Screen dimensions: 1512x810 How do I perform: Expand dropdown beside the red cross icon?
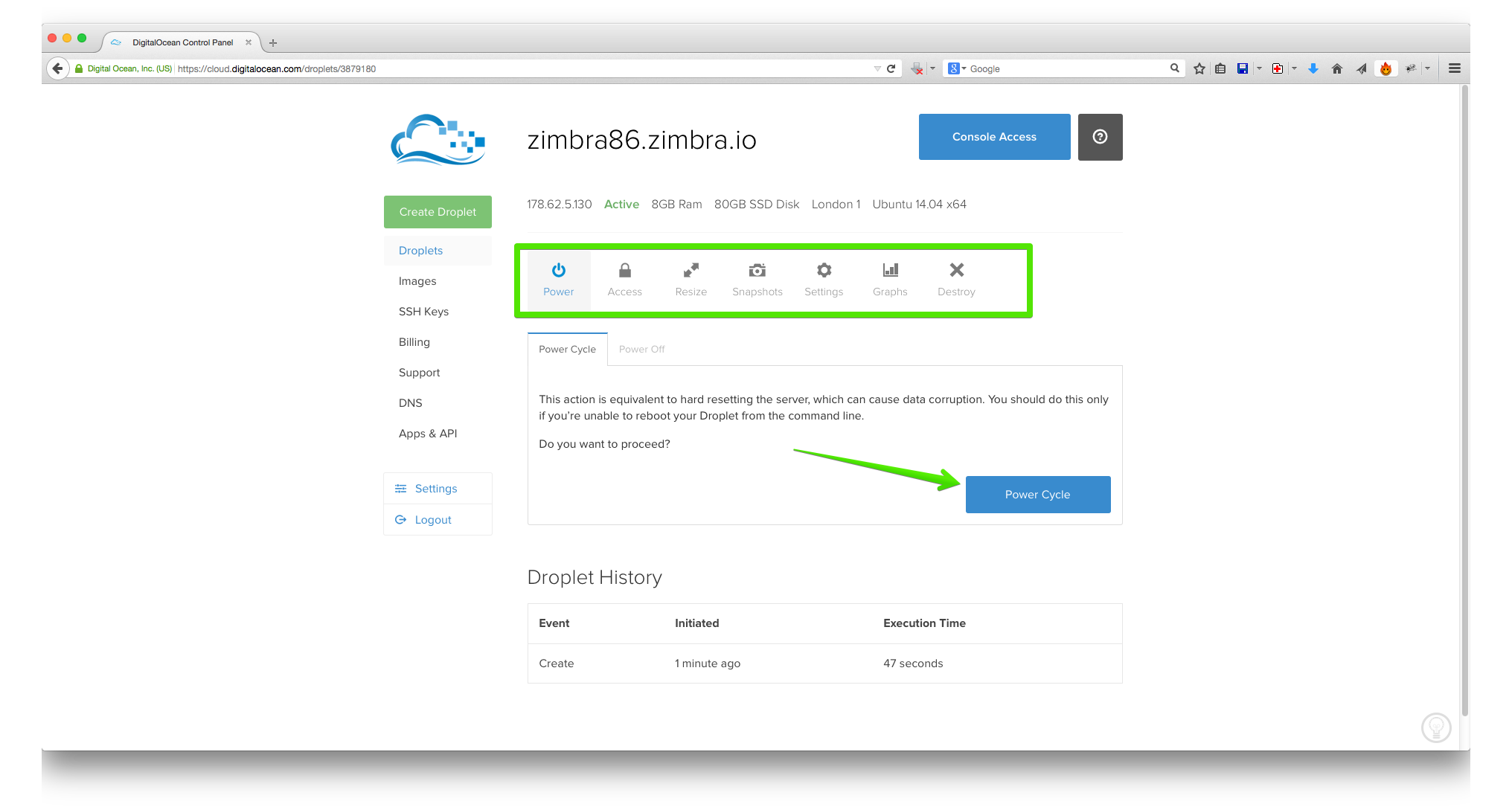tap(1294, 68)
